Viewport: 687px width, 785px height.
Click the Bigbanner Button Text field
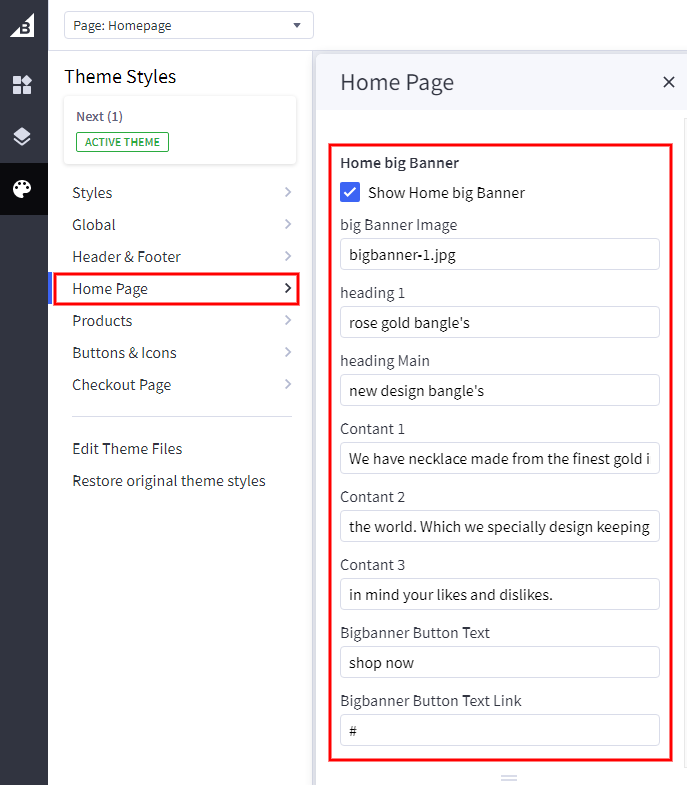click(x=499, y=662)
